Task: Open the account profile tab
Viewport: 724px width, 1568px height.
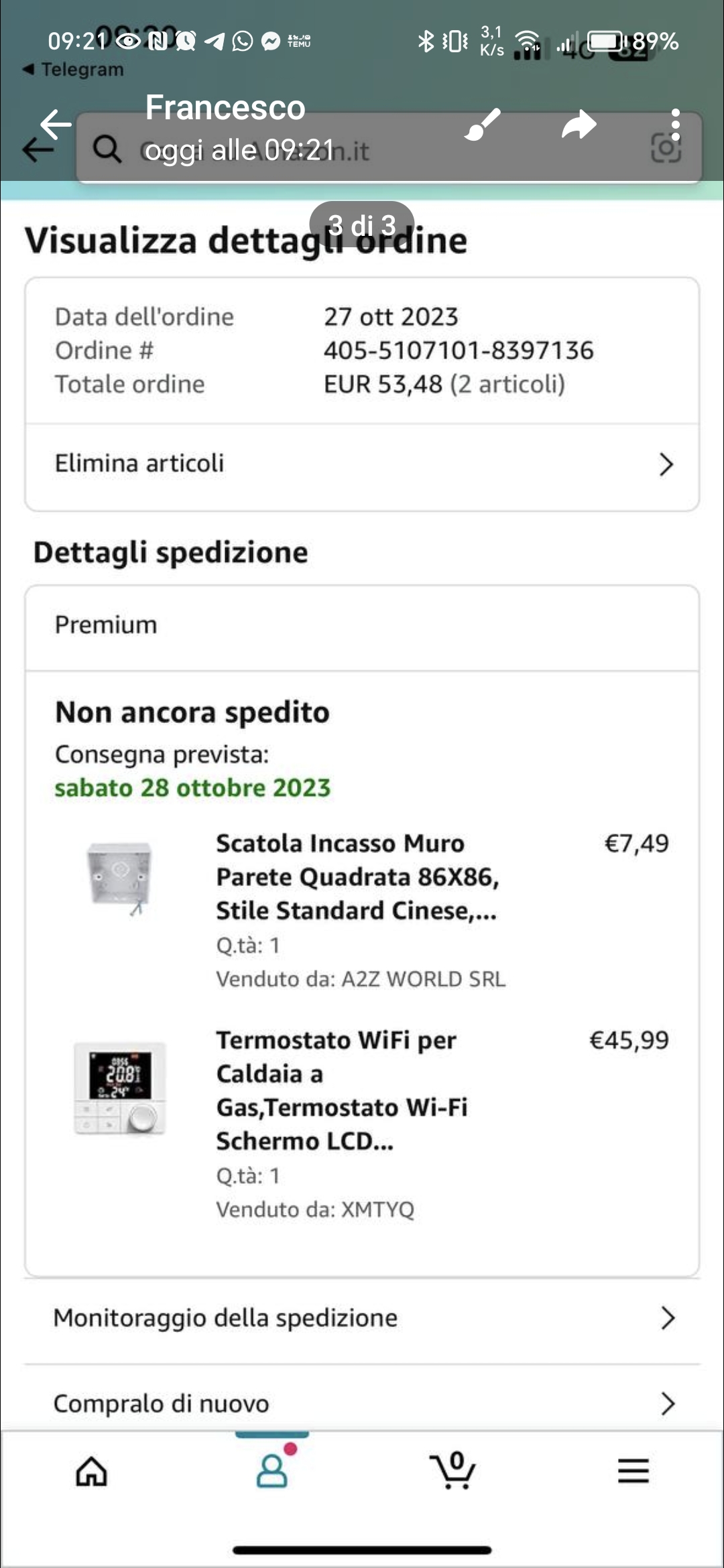Action: (272, 1471)
